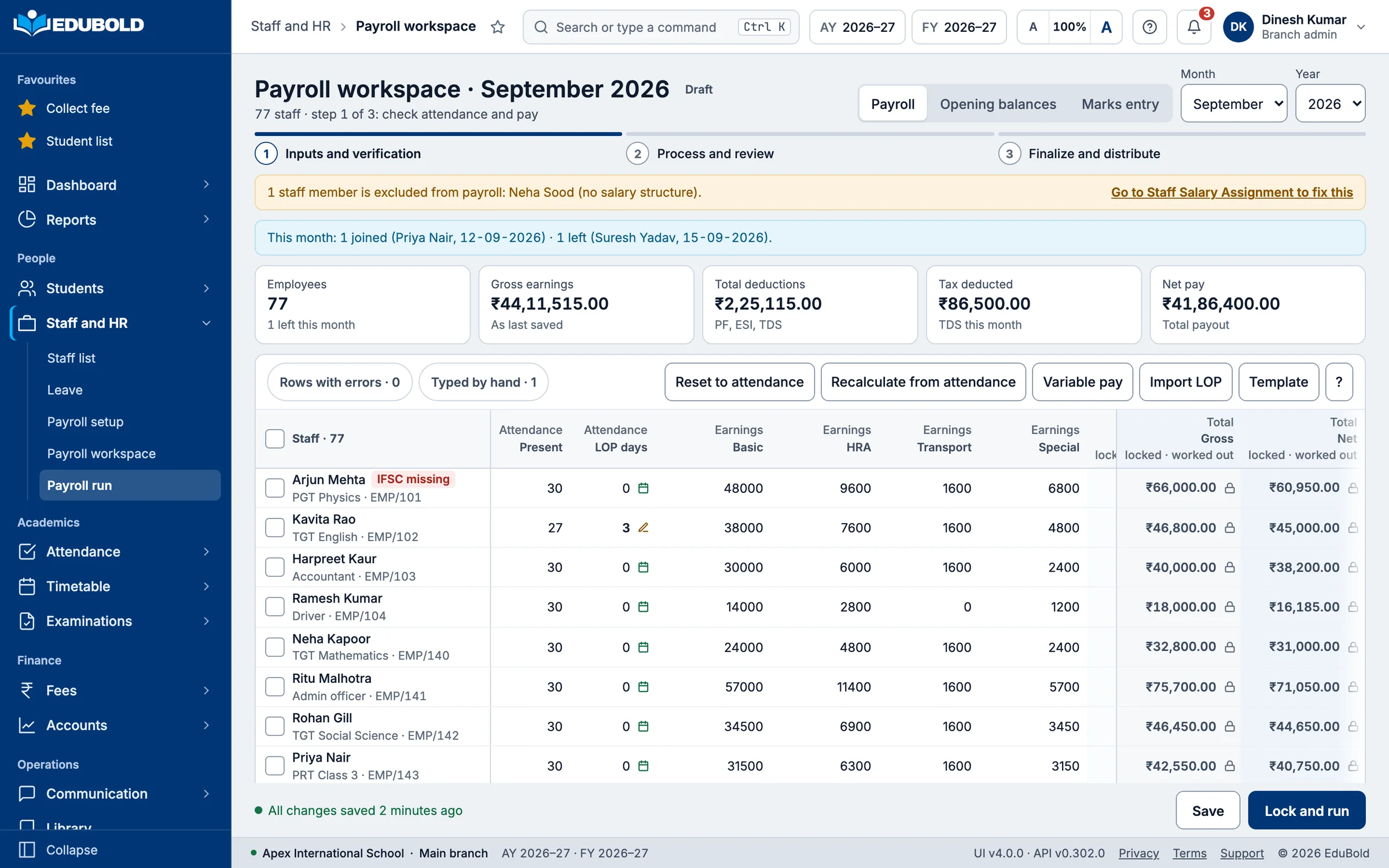Go to step 2 Process and review
Image resolution: width=1389 pixels, height=868 pixels.
700,153
